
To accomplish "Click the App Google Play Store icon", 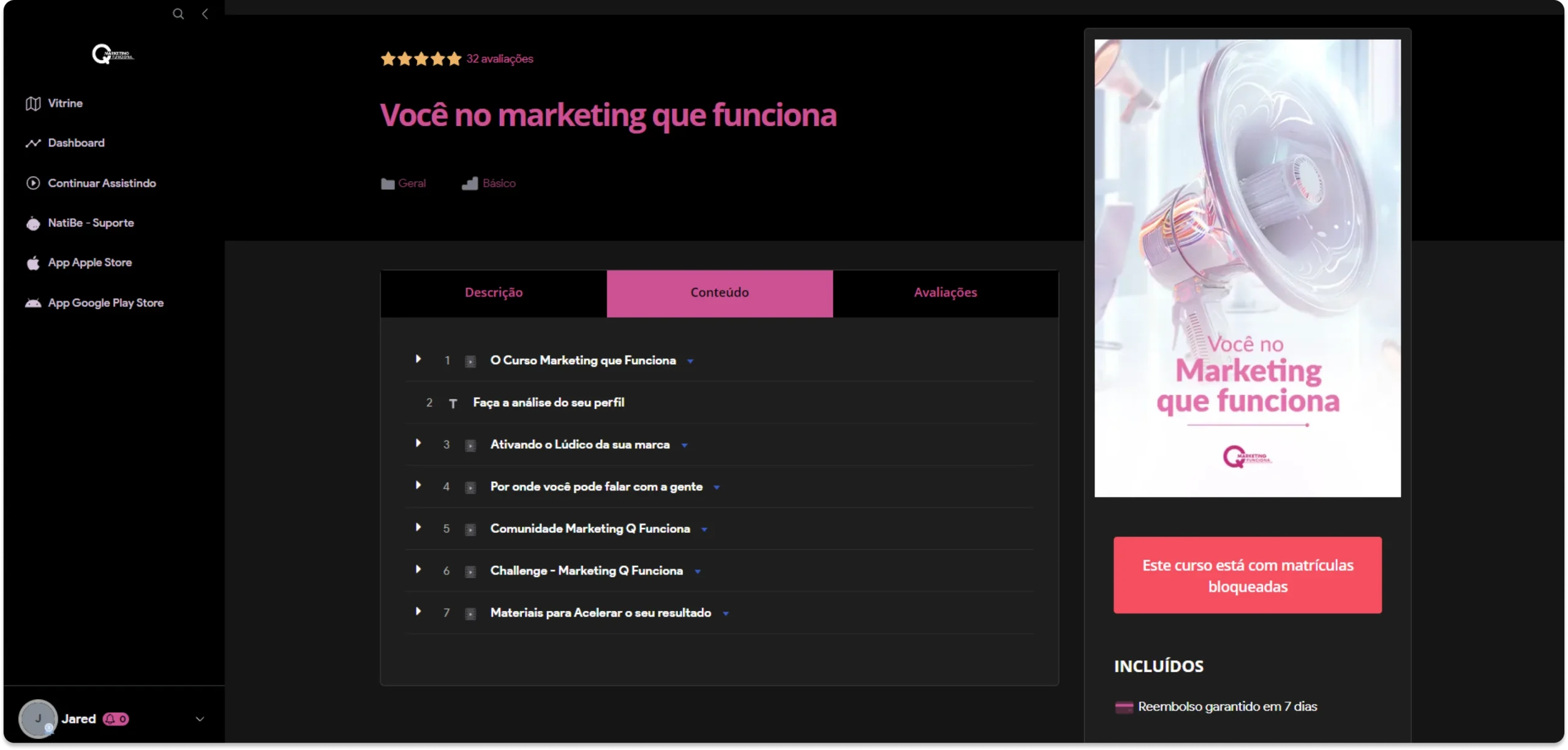I will click(33, 303).
